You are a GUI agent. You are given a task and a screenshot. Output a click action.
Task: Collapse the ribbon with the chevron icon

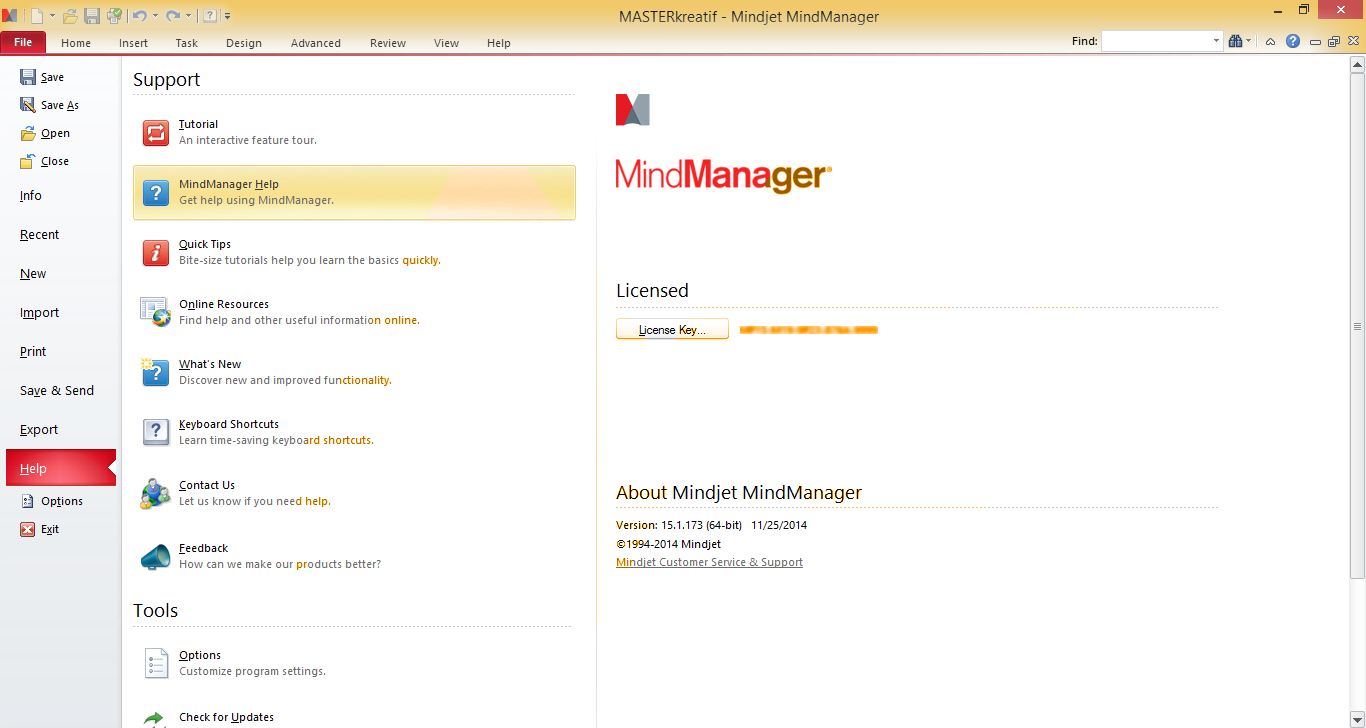click(x=1270, y=42)
